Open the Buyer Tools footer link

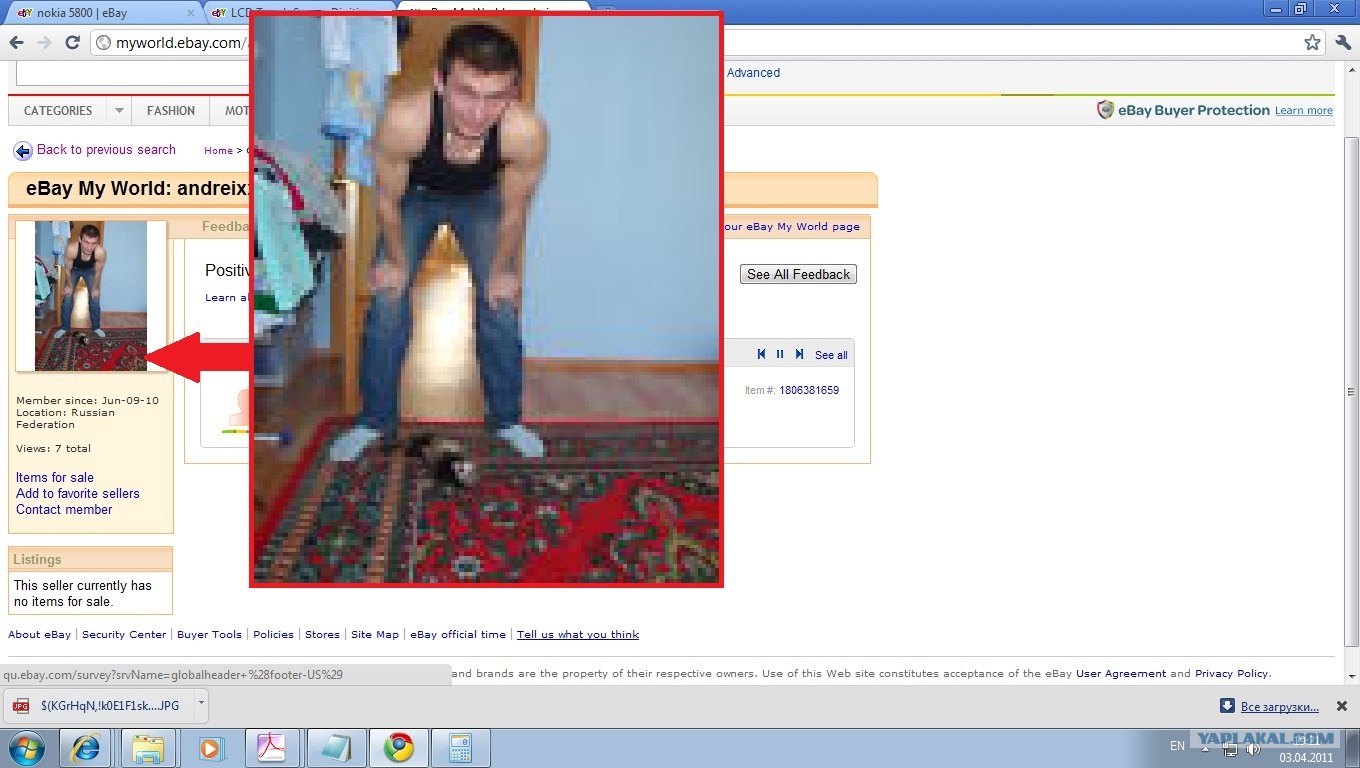(209, 634)
